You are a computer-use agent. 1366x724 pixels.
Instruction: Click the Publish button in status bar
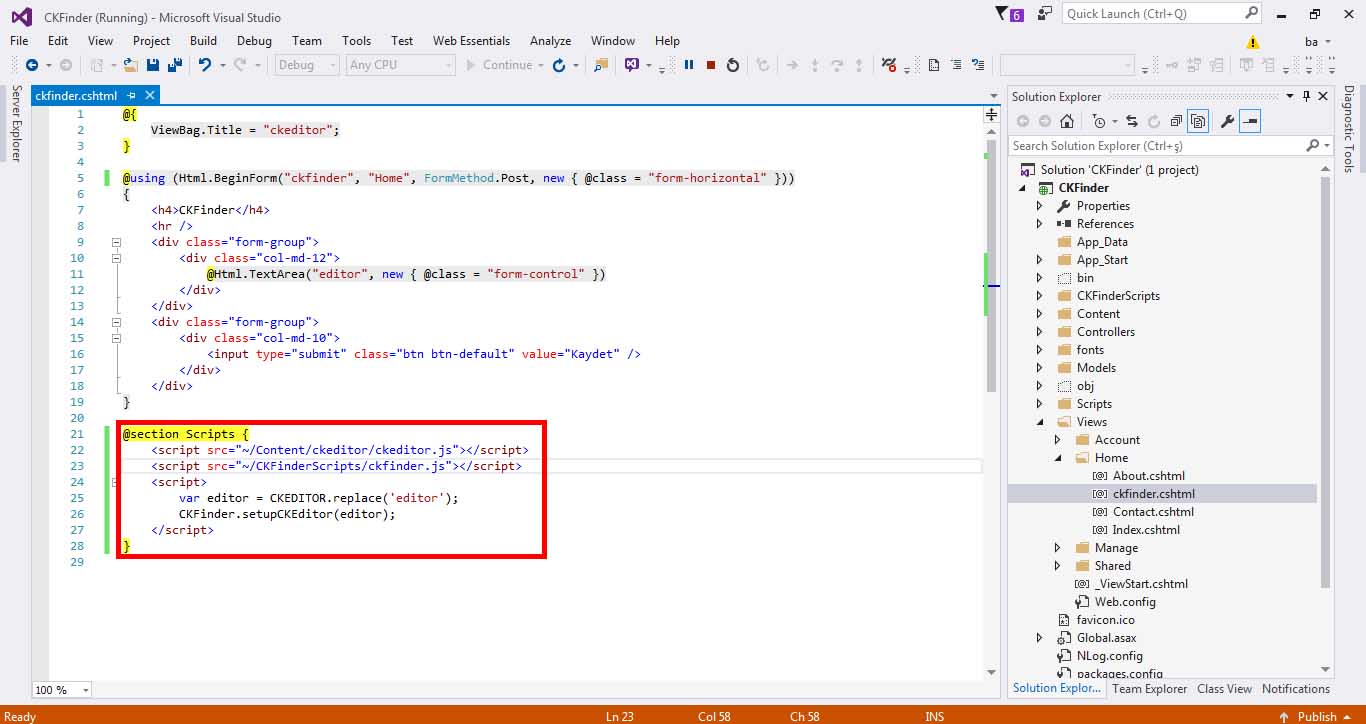coord(1317,716)
